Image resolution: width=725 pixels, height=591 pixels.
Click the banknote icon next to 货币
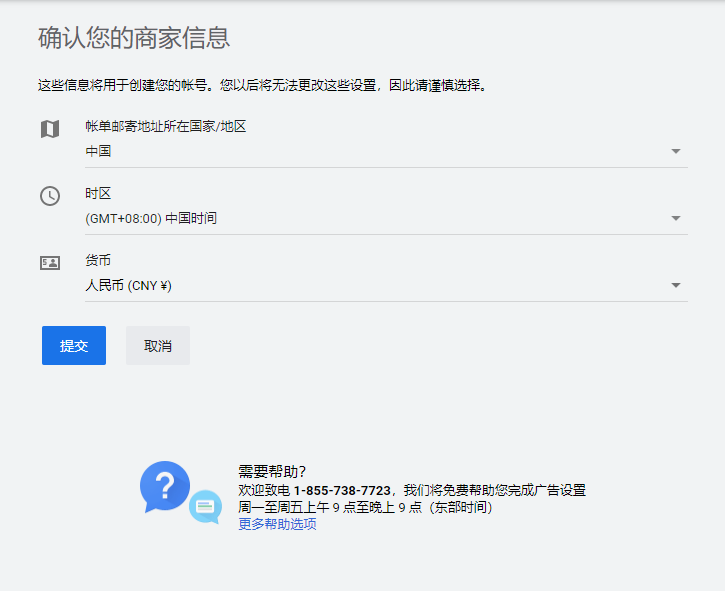click(x=50, y=263)
